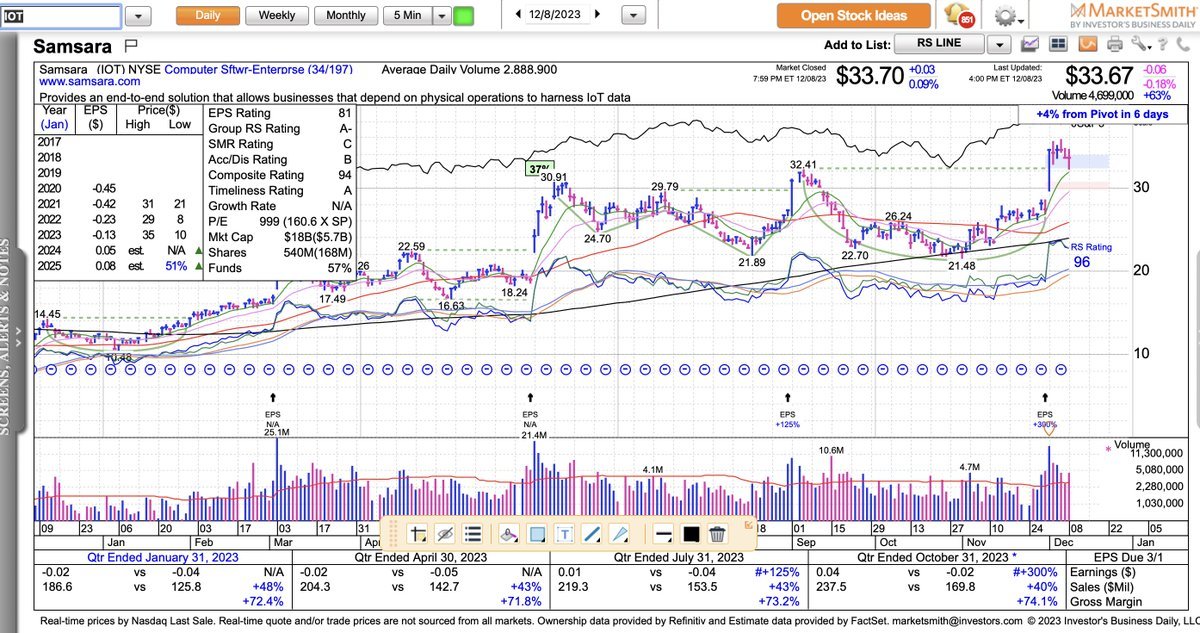Click the 37% green base label
This screenshot has height=633, width=1200.
pos(540,169)
